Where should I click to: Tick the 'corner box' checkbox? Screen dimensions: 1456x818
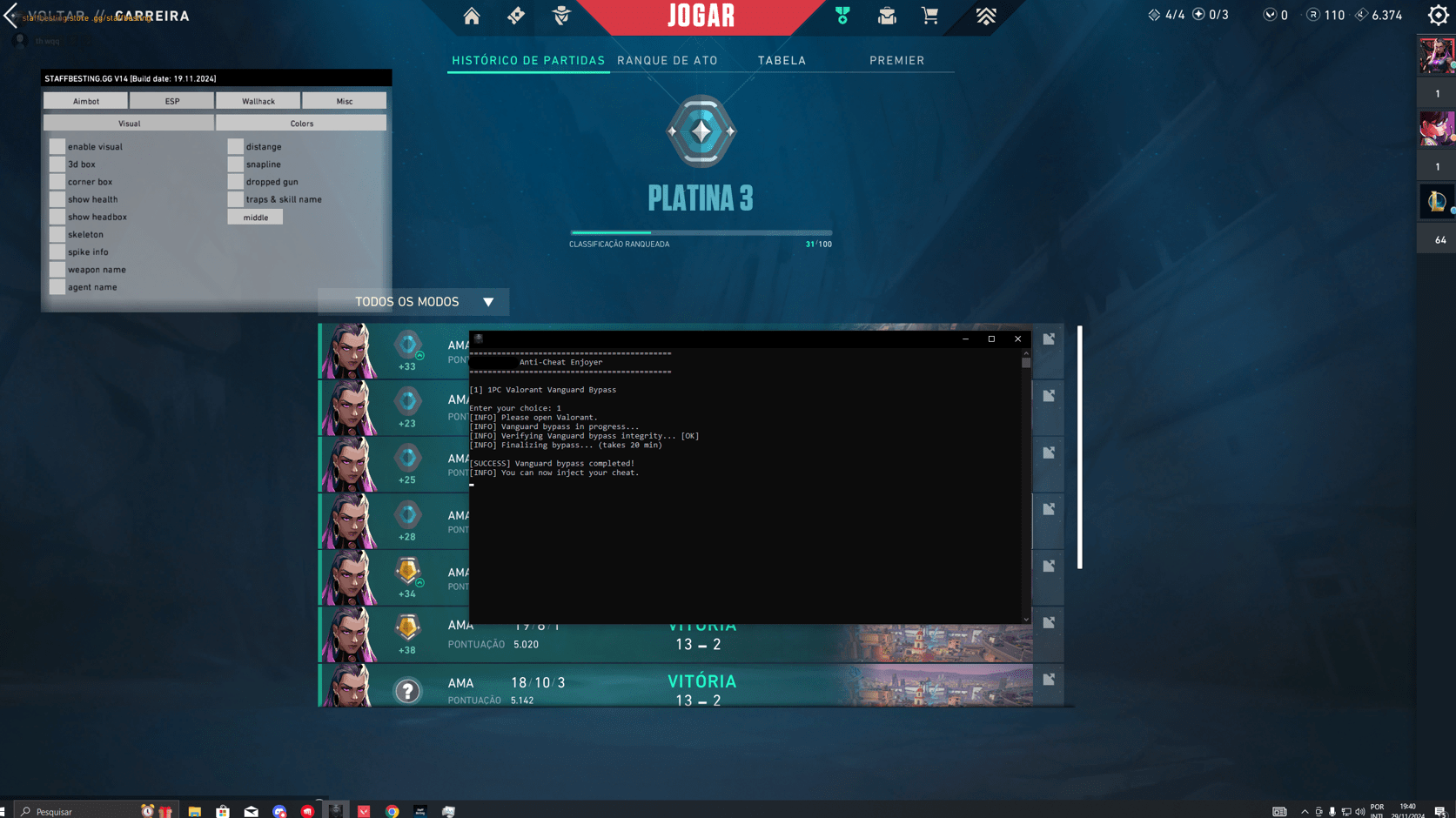click(x=57, y=181)
